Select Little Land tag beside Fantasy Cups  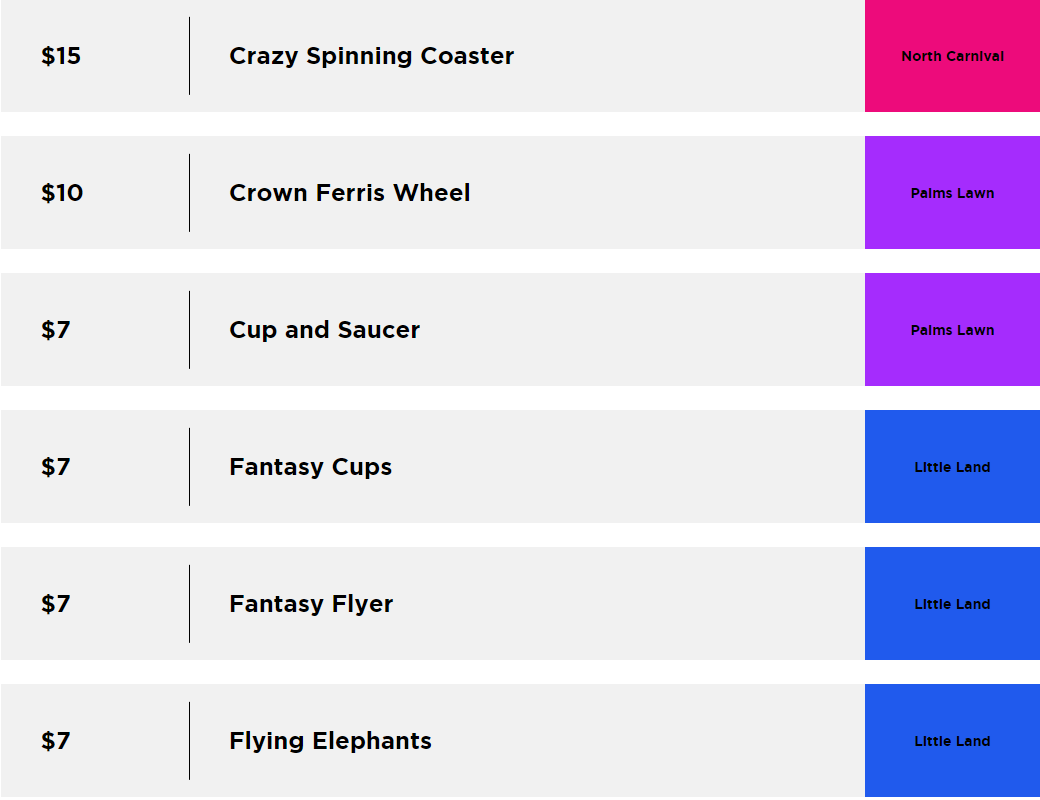pos(952,467)
